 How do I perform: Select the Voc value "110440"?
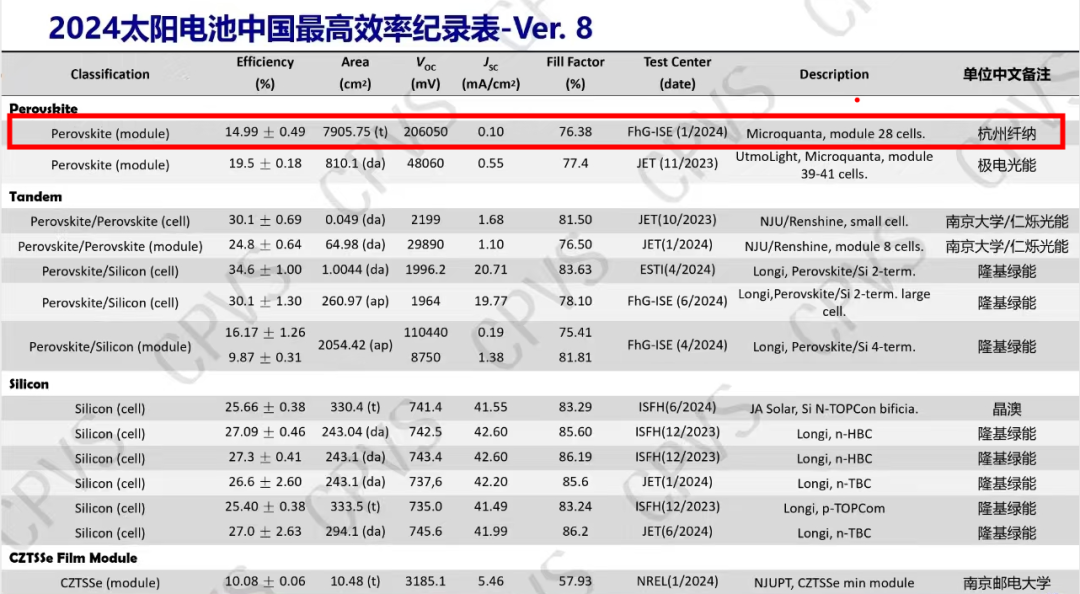[426, 332]
